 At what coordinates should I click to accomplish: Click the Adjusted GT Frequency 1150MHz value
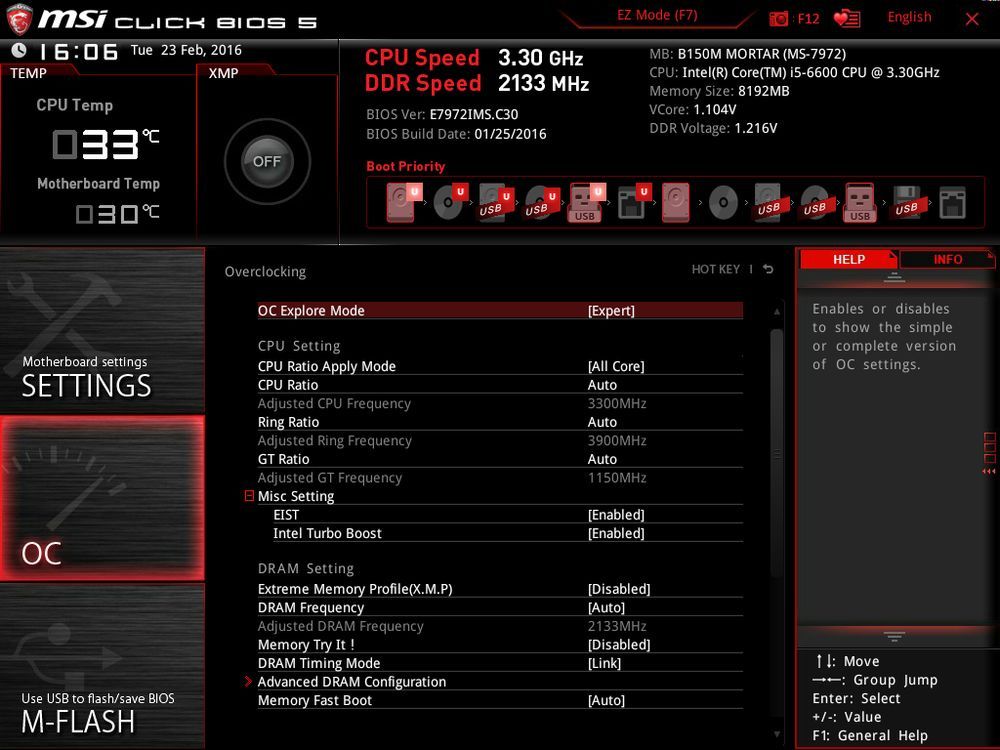point(617,478)
